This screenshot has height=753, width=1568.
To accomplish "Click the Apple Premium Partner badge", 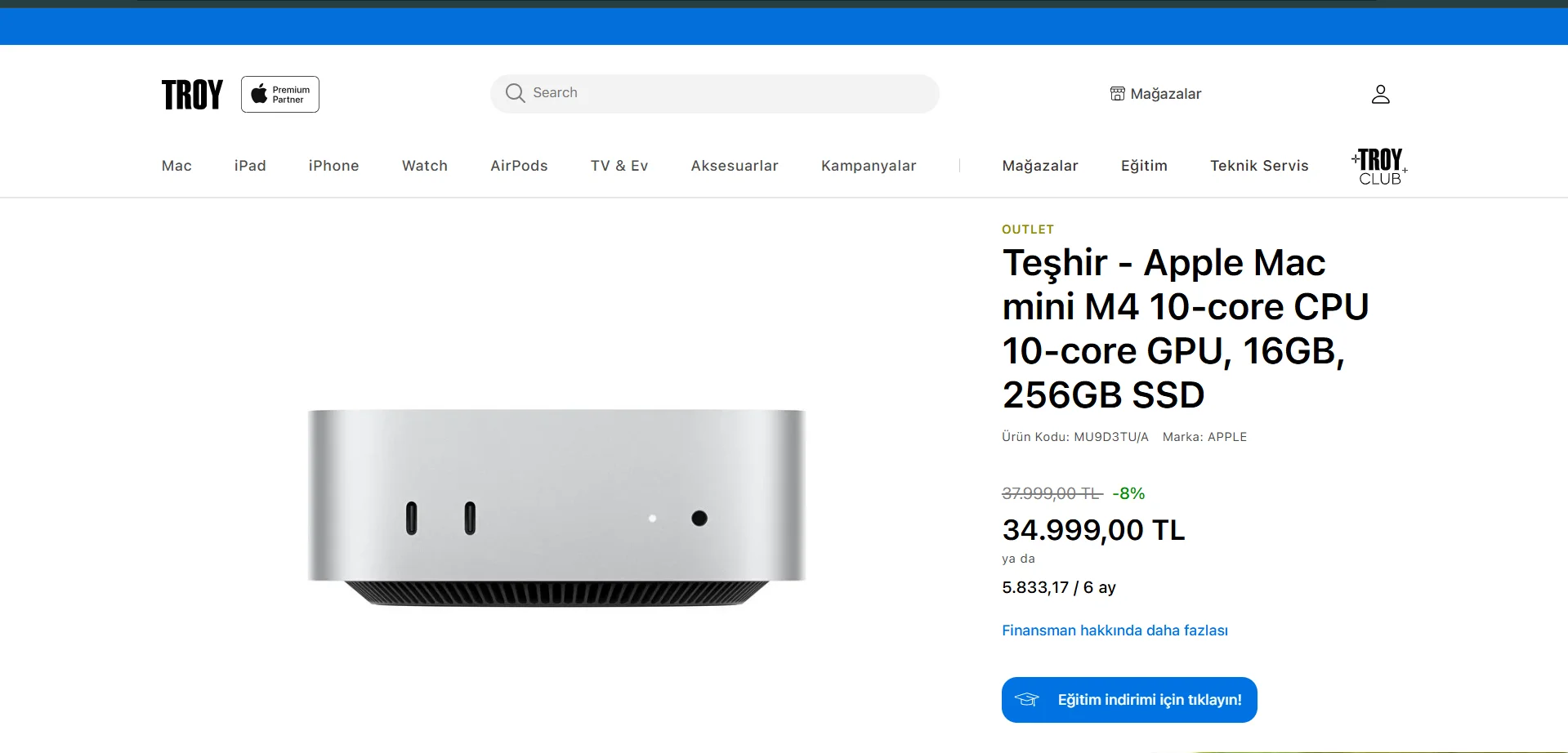I will point(280,95).
